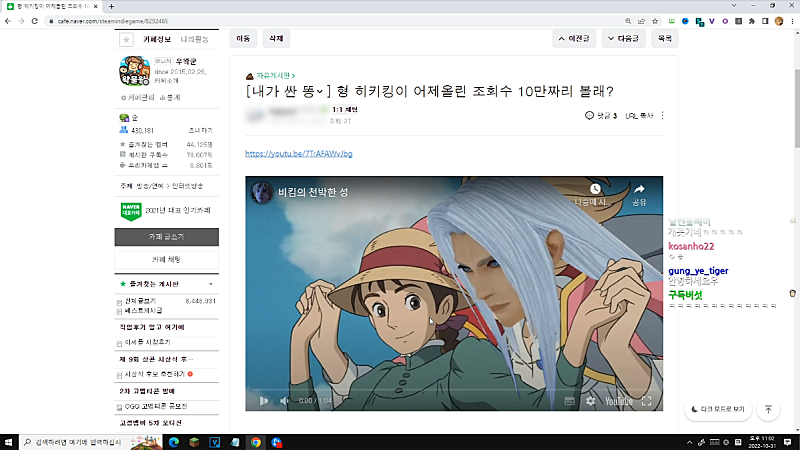Bookmark this page star icon
The width and height of the screenshot is (800, 450).
pyautogui.click(x=655, y=21)
